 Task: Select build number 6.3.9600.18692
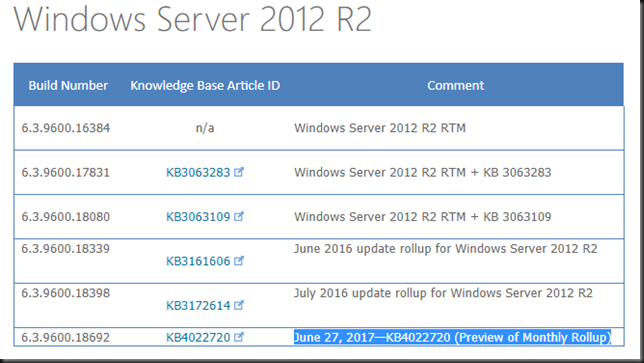66,338
